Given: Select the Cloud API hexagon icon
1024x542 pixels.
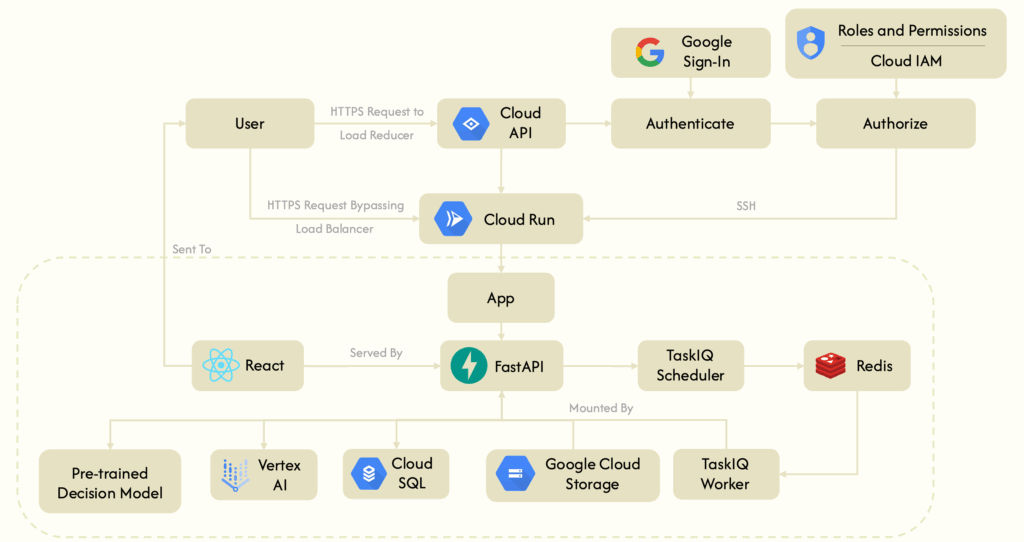Looking at the screenshot, I should tap(468, 124).
